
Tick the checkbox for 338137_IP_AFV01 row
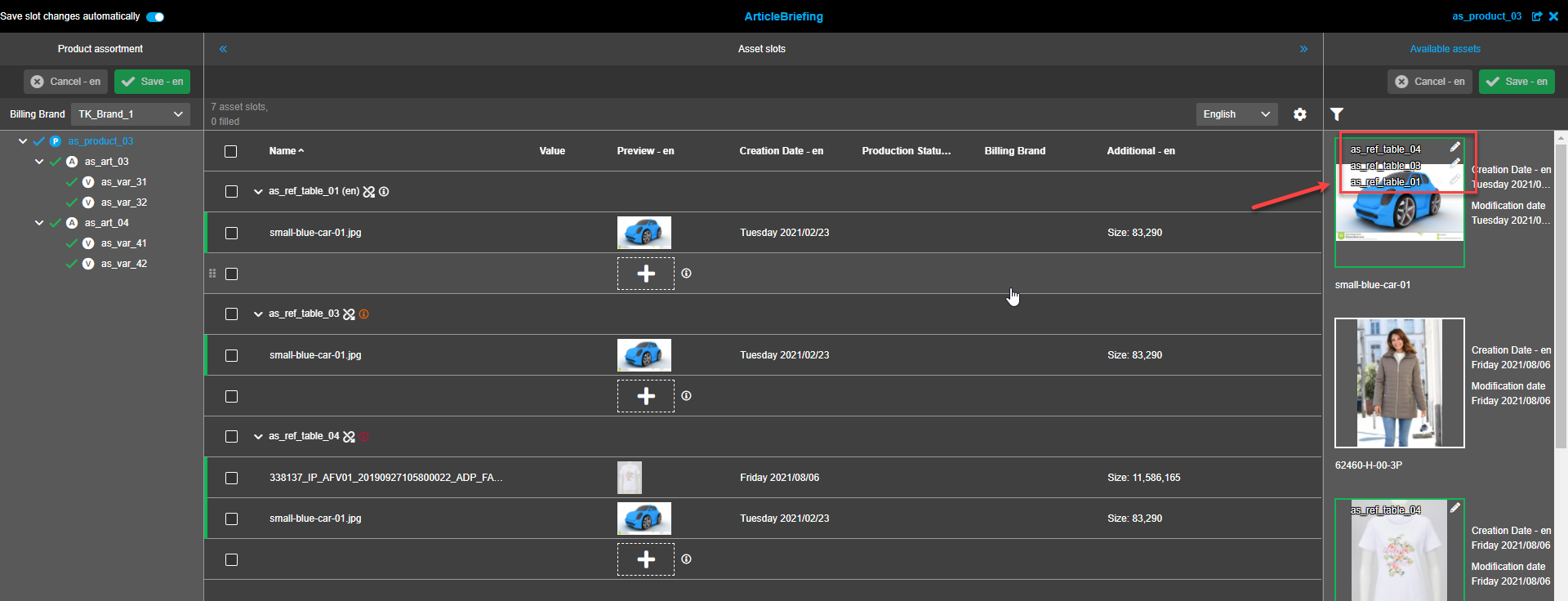[x=231, y=478]
